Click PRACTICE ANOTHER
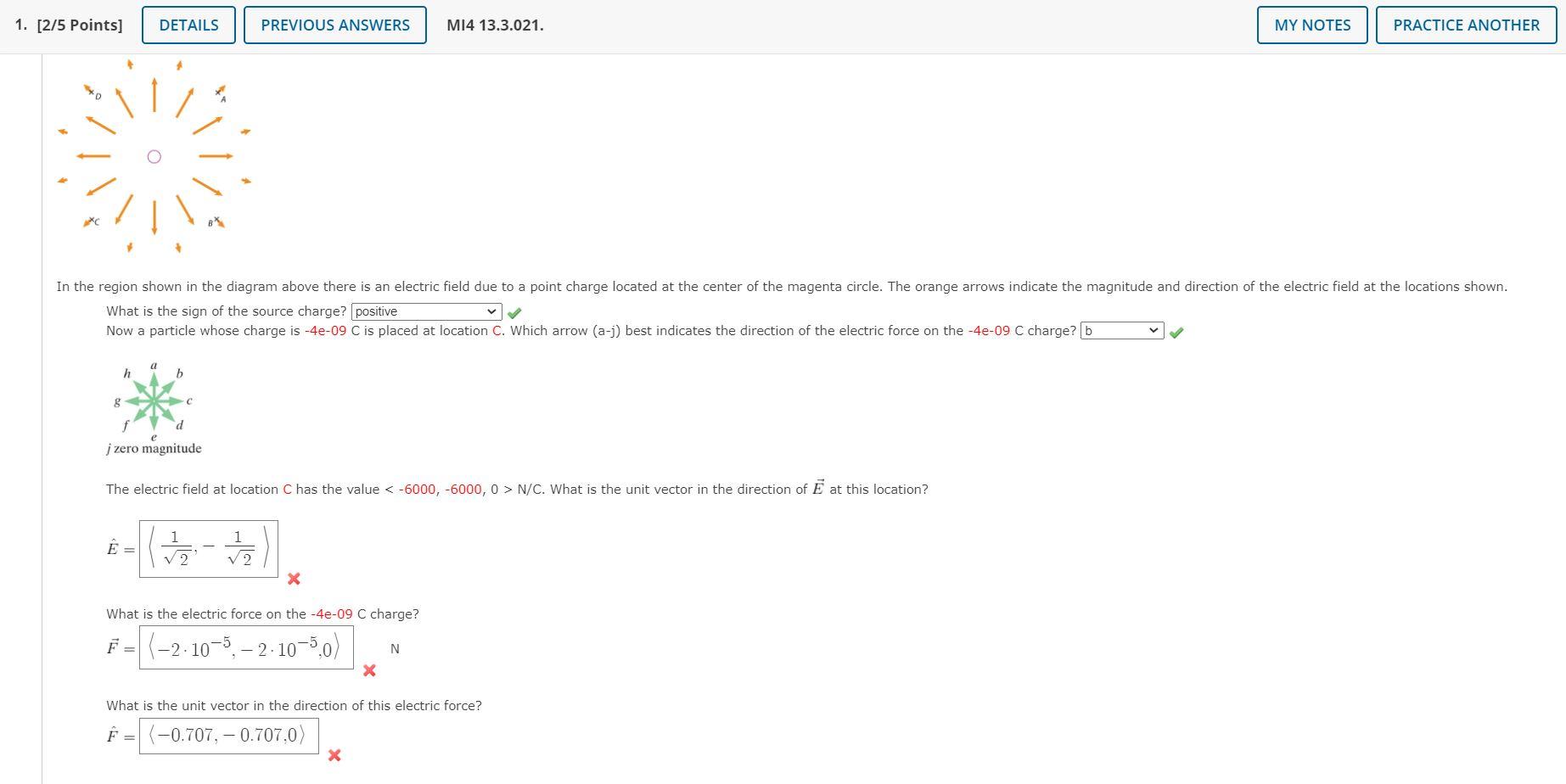1566x784 pixels. point(1466,25)
